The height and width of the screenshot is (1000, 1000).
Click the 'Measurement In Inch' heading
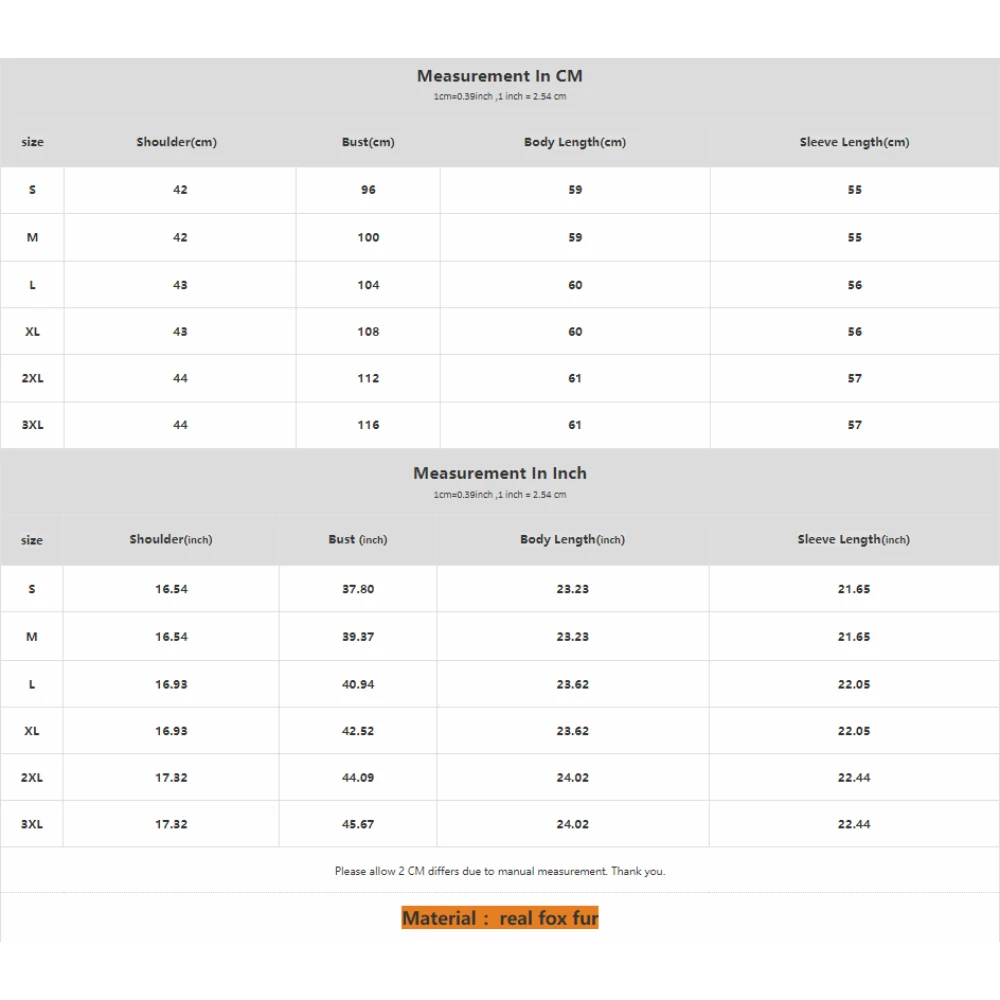499,474
